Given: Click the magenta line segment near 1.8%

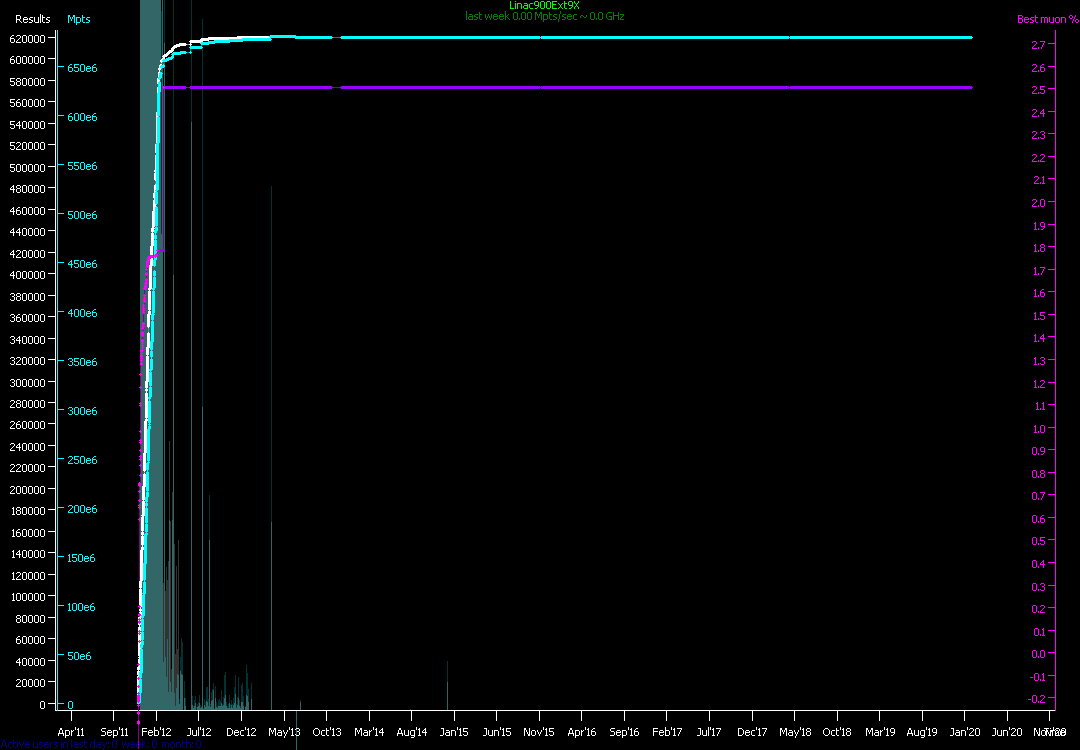Looking at the screenshot, I should coord(158,252).
